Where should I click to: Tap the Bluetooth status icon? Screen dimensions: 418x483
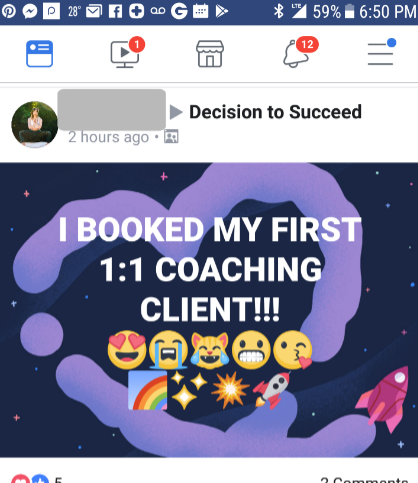[278, 11]
